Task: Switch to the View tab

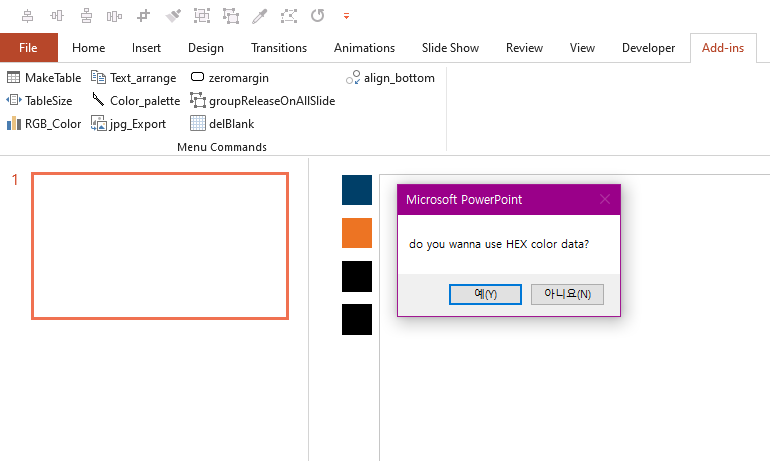Action: [x=582, y=48]
